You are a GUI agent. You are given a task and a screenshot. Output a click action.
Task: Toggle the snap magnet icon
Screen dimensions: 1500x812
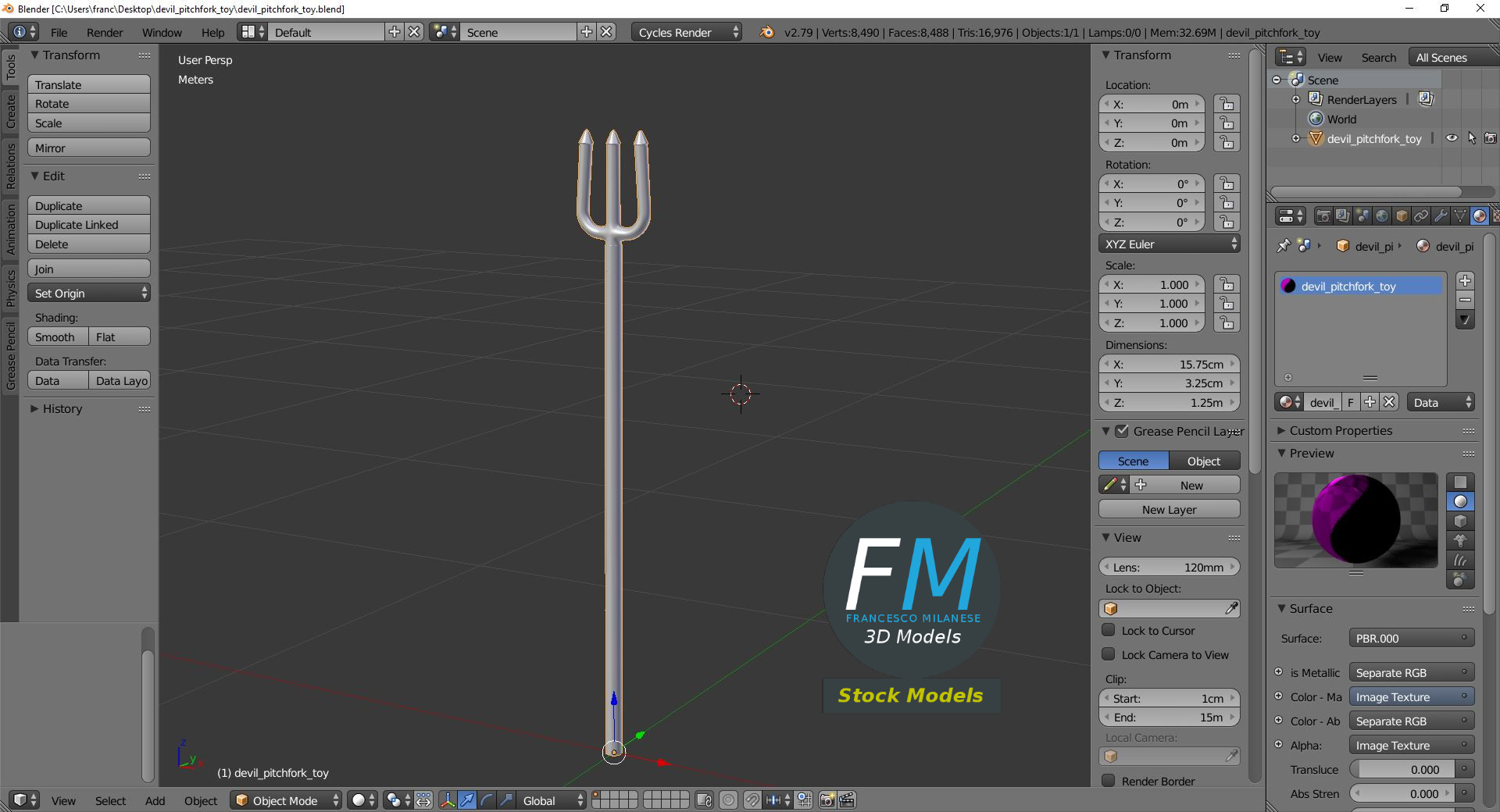752,800
